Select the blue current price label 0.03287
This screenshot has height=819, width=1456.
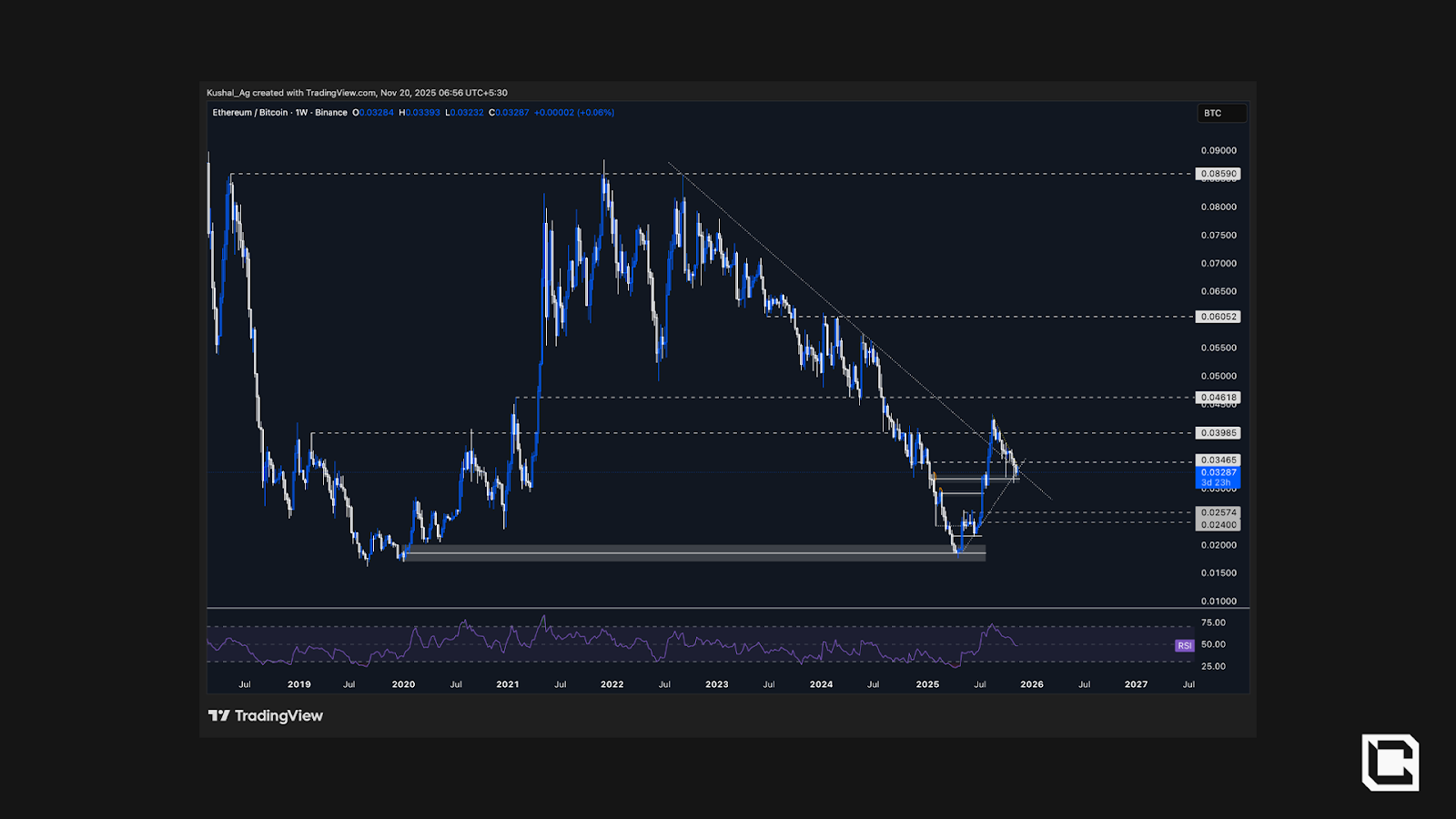click(x=1218, y=473)
